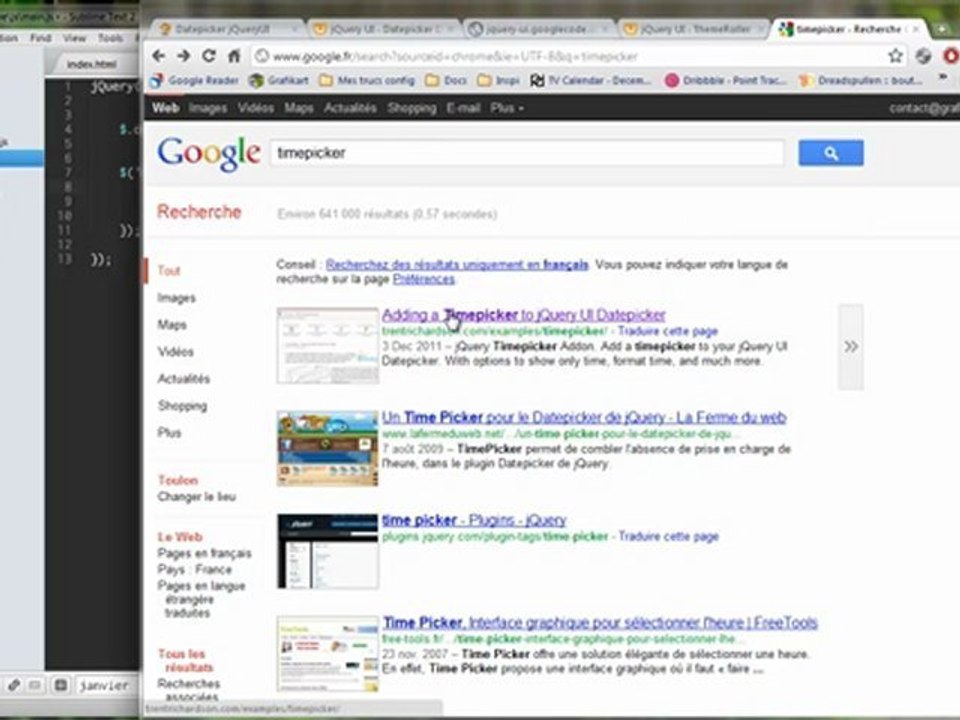Click the blue Google search button
960x720 pixels.
[x=831, y=153]
